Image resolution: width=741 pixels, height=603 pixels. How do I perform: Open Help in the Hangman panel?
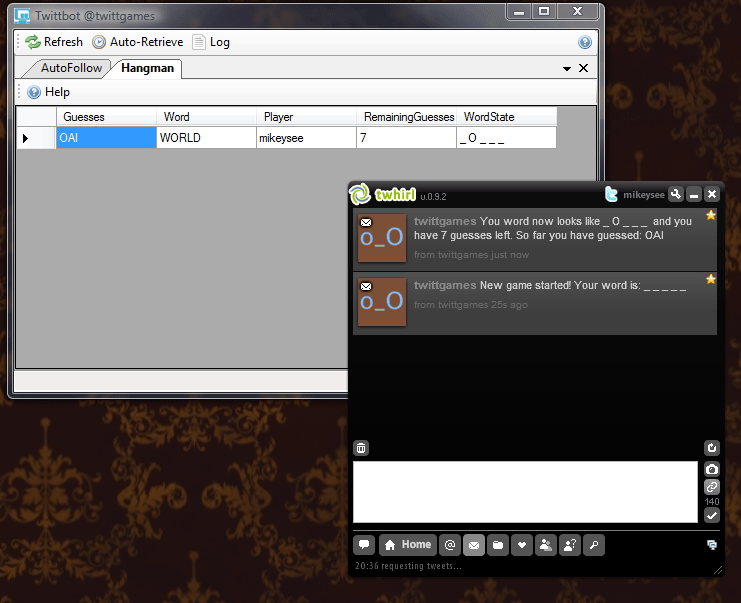tap(48, 92)
